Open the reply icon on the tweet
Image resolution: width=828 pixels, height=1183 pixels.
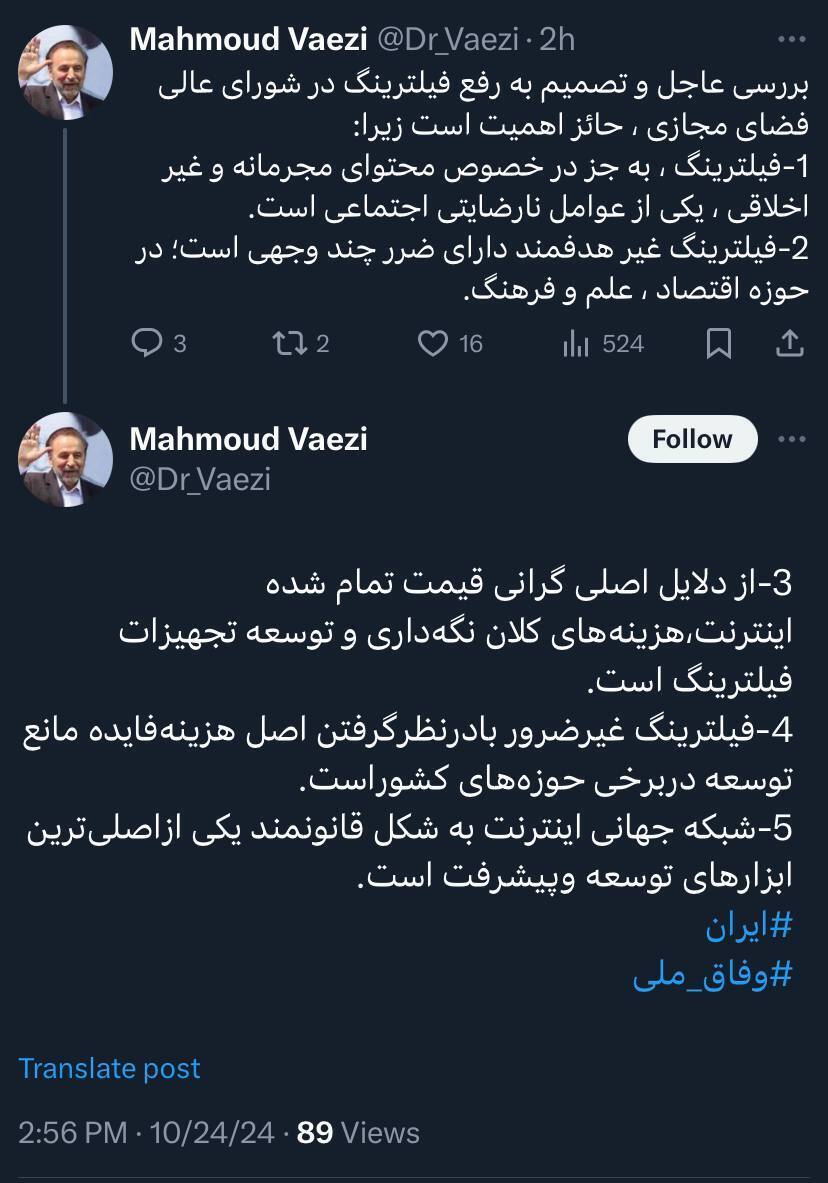click(148, 343)
